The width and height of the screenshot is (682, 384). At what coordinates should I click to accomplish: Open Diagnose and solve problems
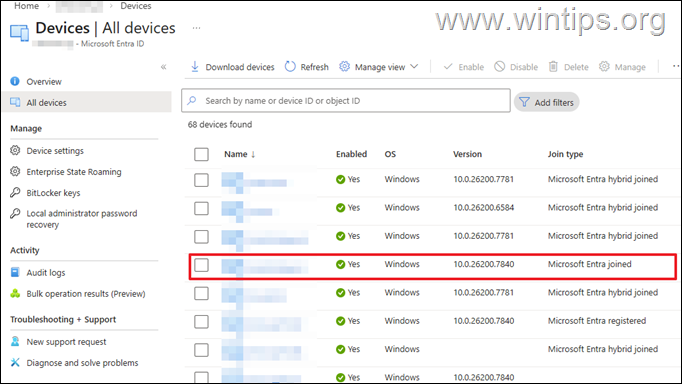82,363
